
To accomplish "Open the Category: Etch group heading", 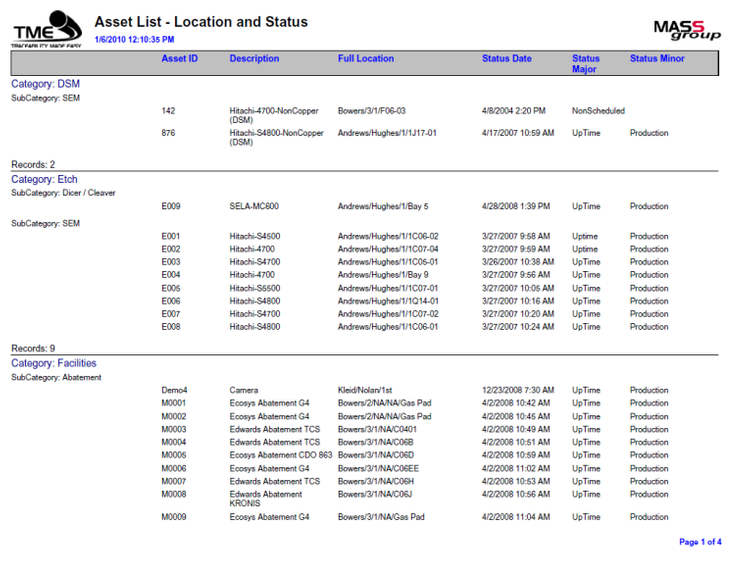I will point(44,179).
